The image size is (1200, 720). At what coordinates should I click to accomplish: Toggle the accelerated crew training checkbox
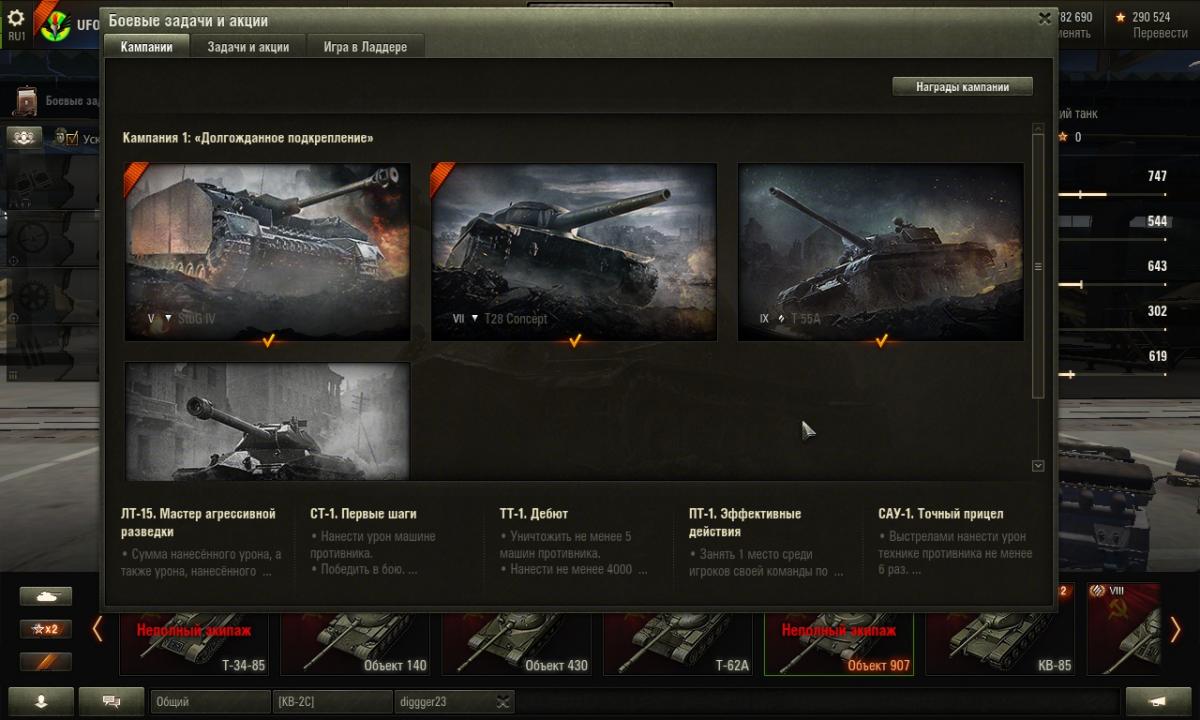pyautogui.click(x=70, y=138)
